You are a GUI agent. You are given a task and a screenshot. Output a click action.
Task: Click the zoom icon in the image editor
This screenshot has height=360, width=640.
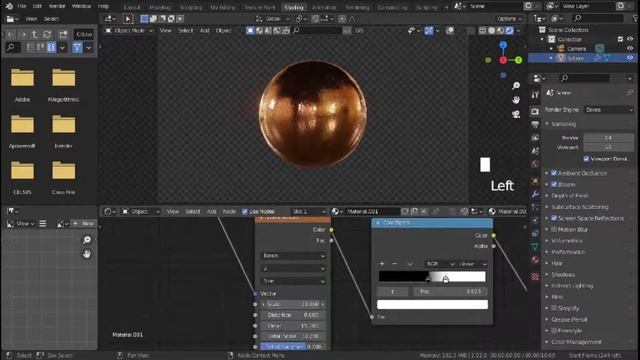tap(87, 240)
